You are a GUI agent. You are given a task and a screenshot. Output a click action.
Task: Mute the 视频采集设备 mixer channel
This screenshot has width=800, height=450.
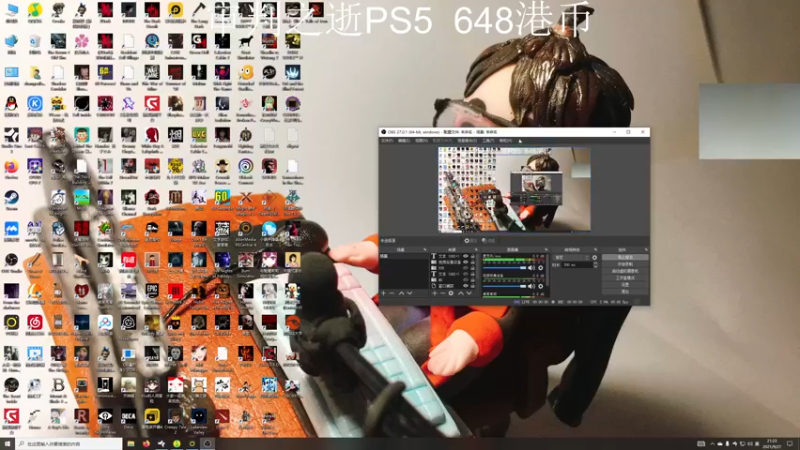(x=531, y=286)
